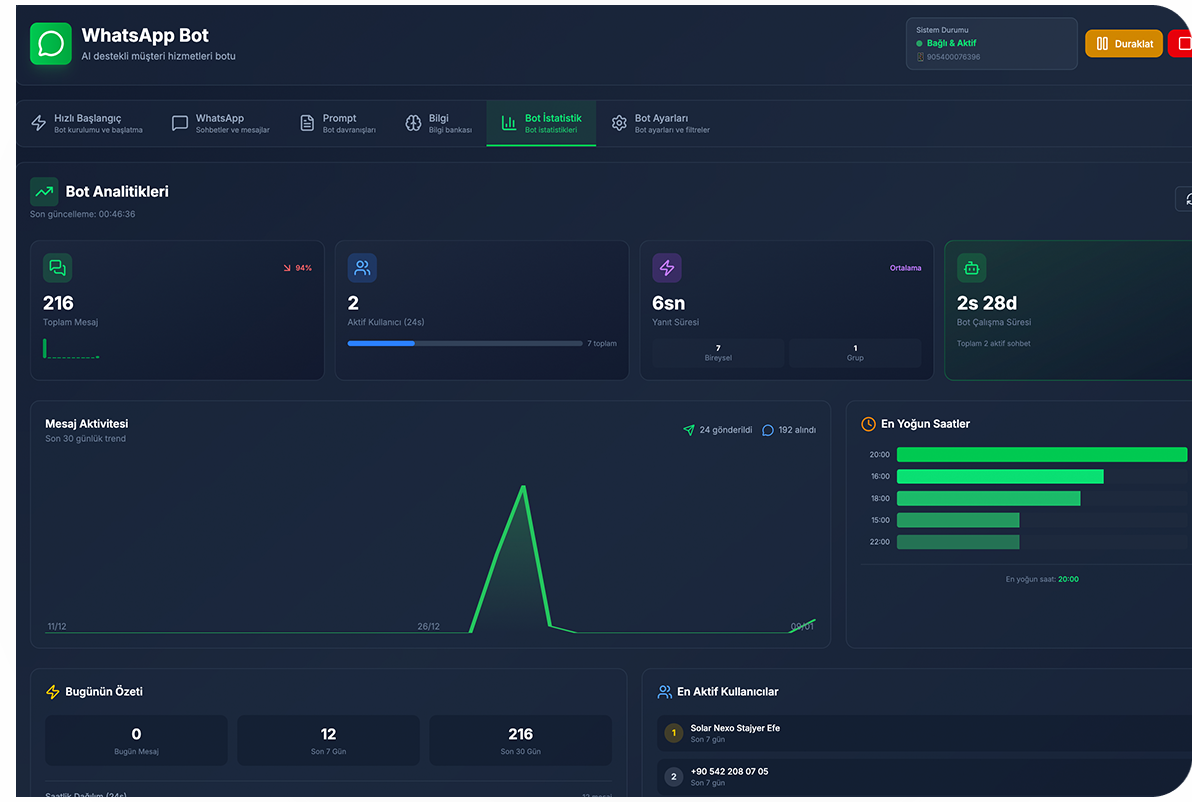Screen dimensions: 1192x802
Task: Click the blue active users progress bar
Action: [381, 343]
